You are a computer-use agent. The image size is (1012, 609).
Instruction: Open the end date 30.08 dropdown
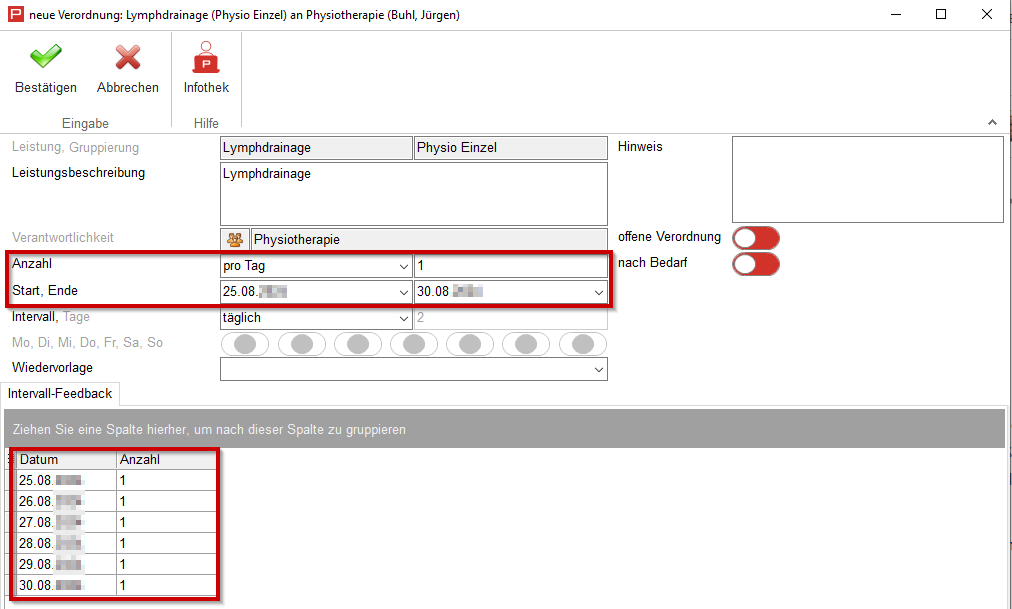point(598,292)
